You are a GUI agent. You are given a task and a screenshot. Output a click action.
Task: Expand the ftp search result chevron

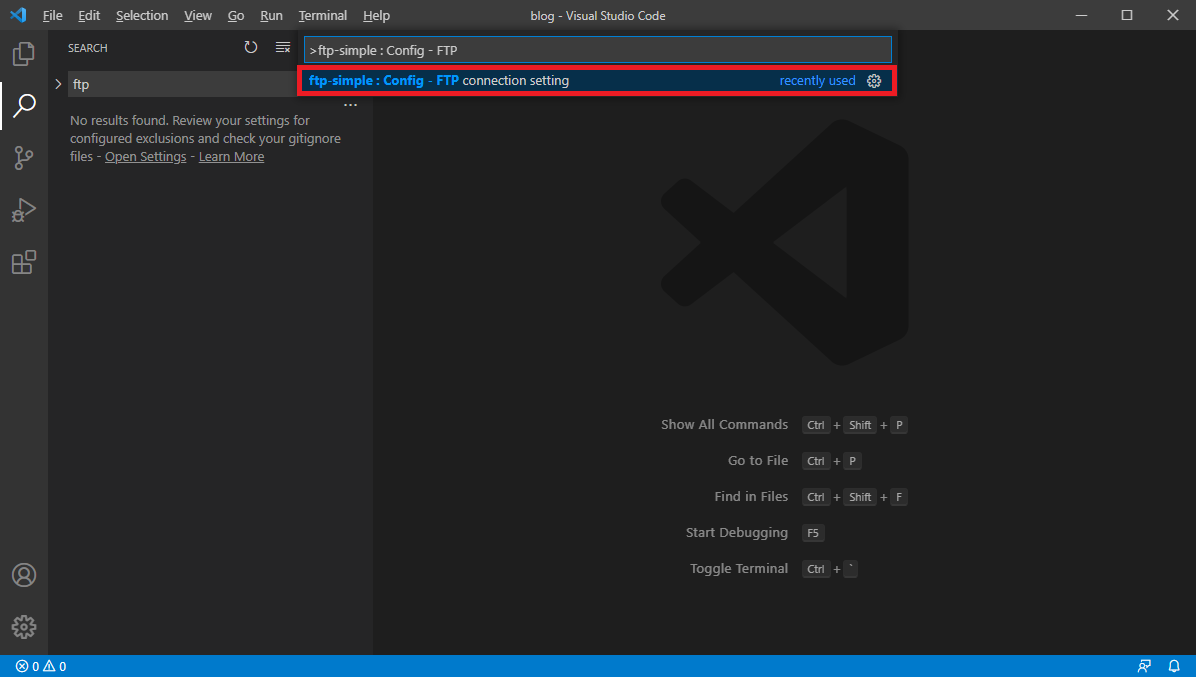click(x=57, y=84)
